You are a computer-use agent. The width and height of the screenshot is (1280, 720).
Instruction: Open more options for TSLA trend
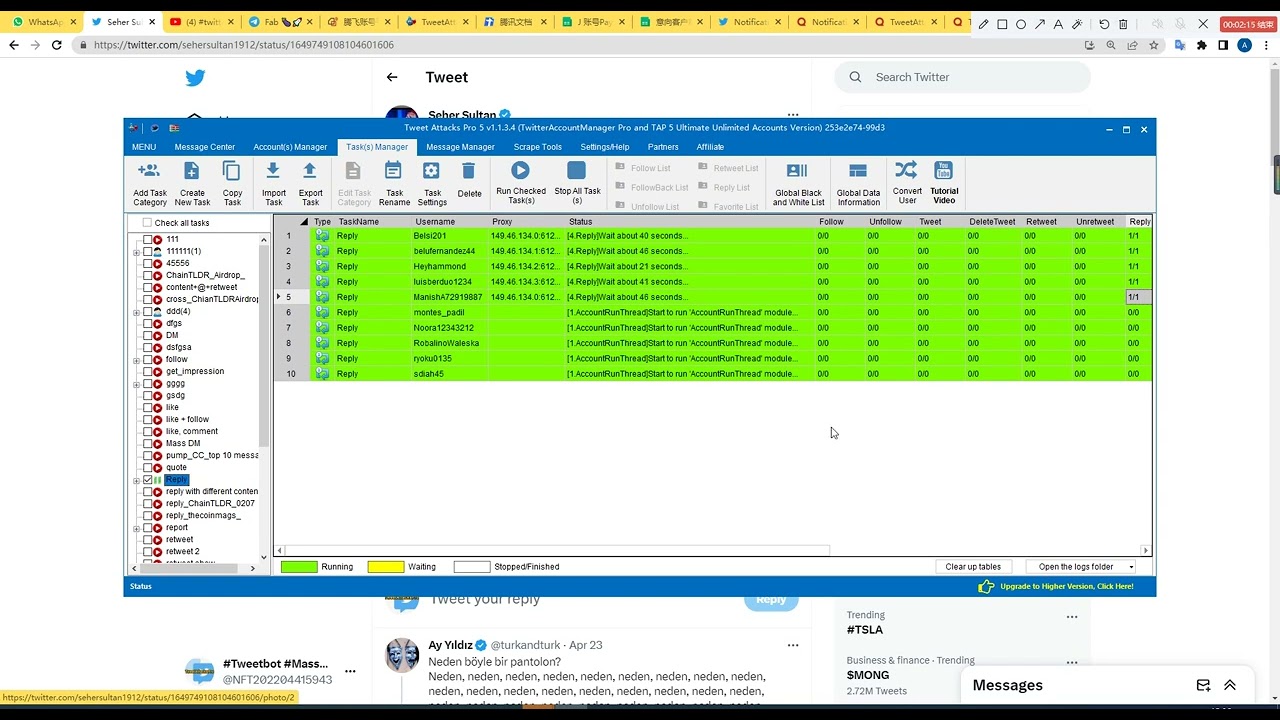[1072, 617]
